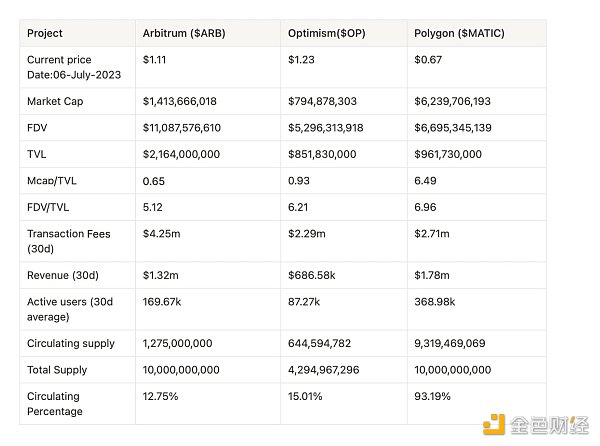
Task: Click the $1.32m revenue value
Action: [x=161, y=275]
